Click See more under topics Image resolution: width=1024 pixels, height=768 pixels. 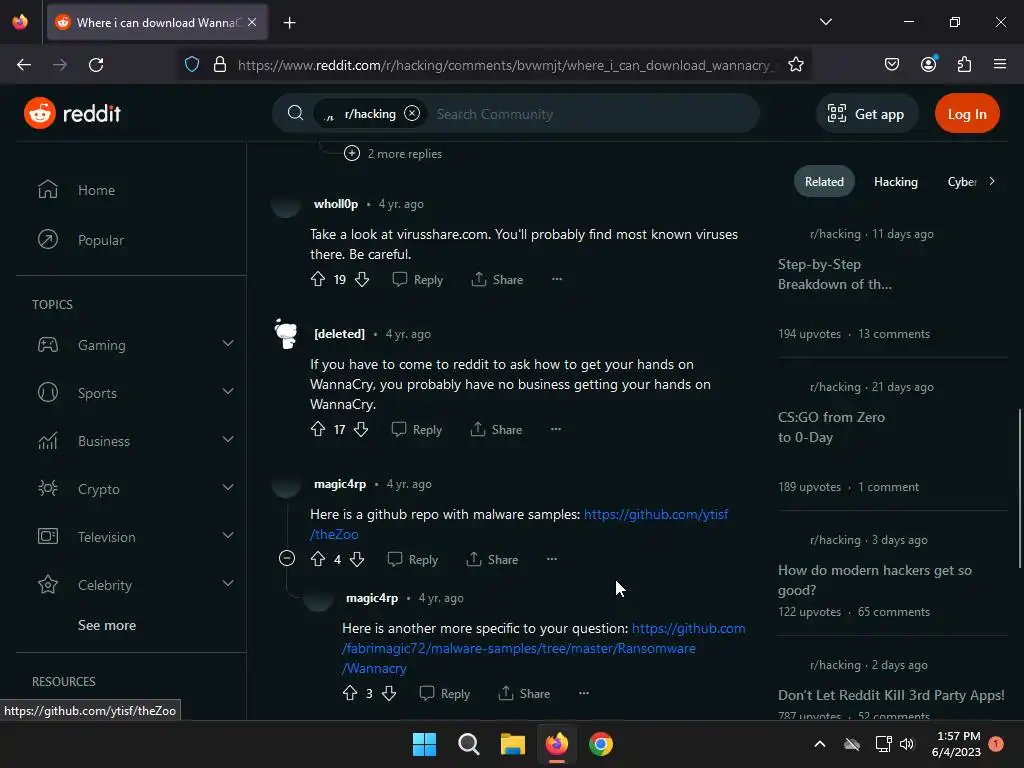coord(107,625)
